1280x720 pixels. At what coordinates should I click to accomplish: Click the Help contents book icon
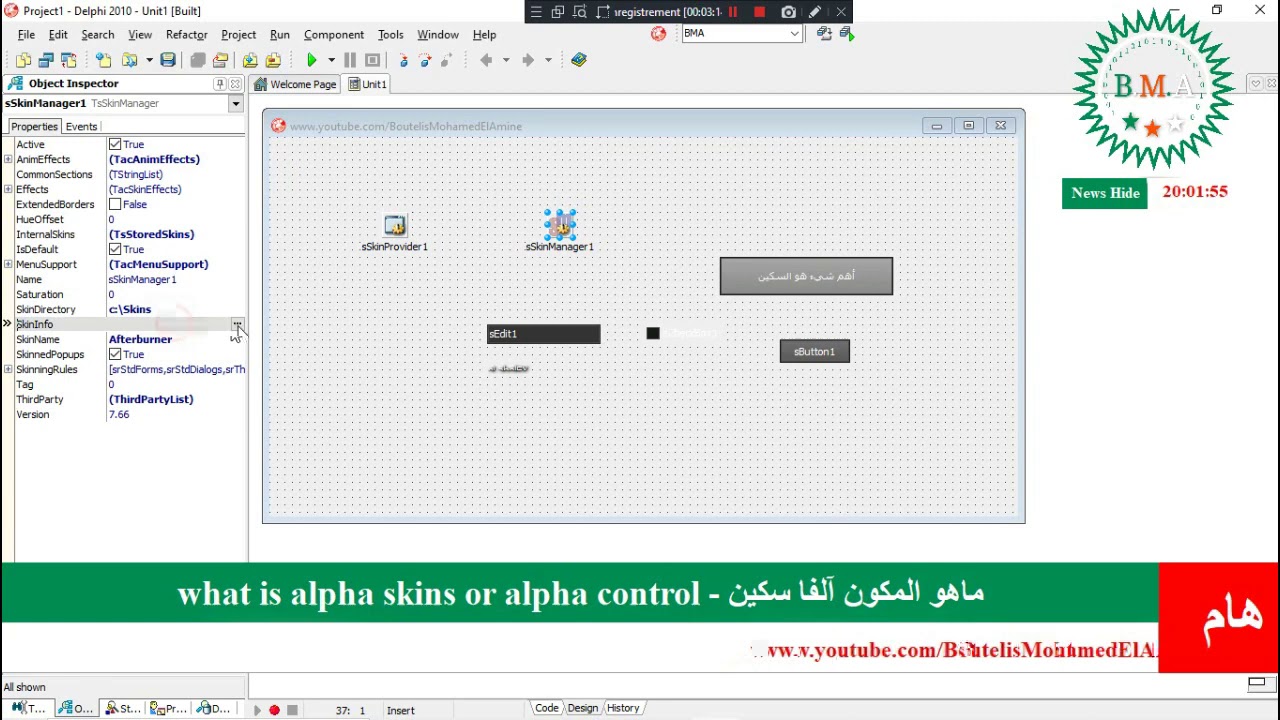click(x=579, y=60)
